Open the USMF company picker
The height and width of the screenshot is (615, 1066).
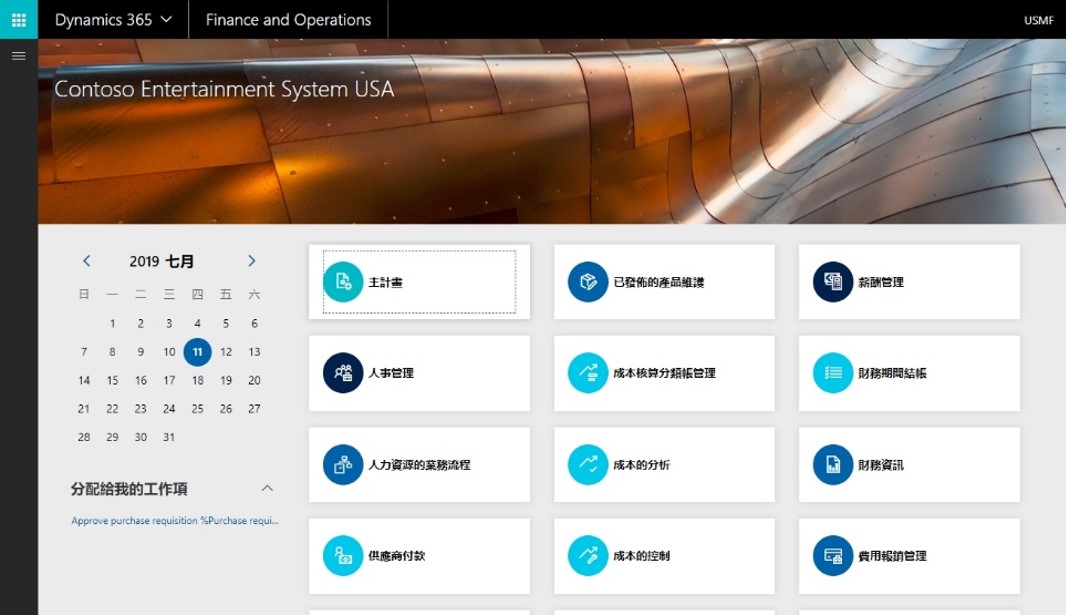[x=1039, y=20]
